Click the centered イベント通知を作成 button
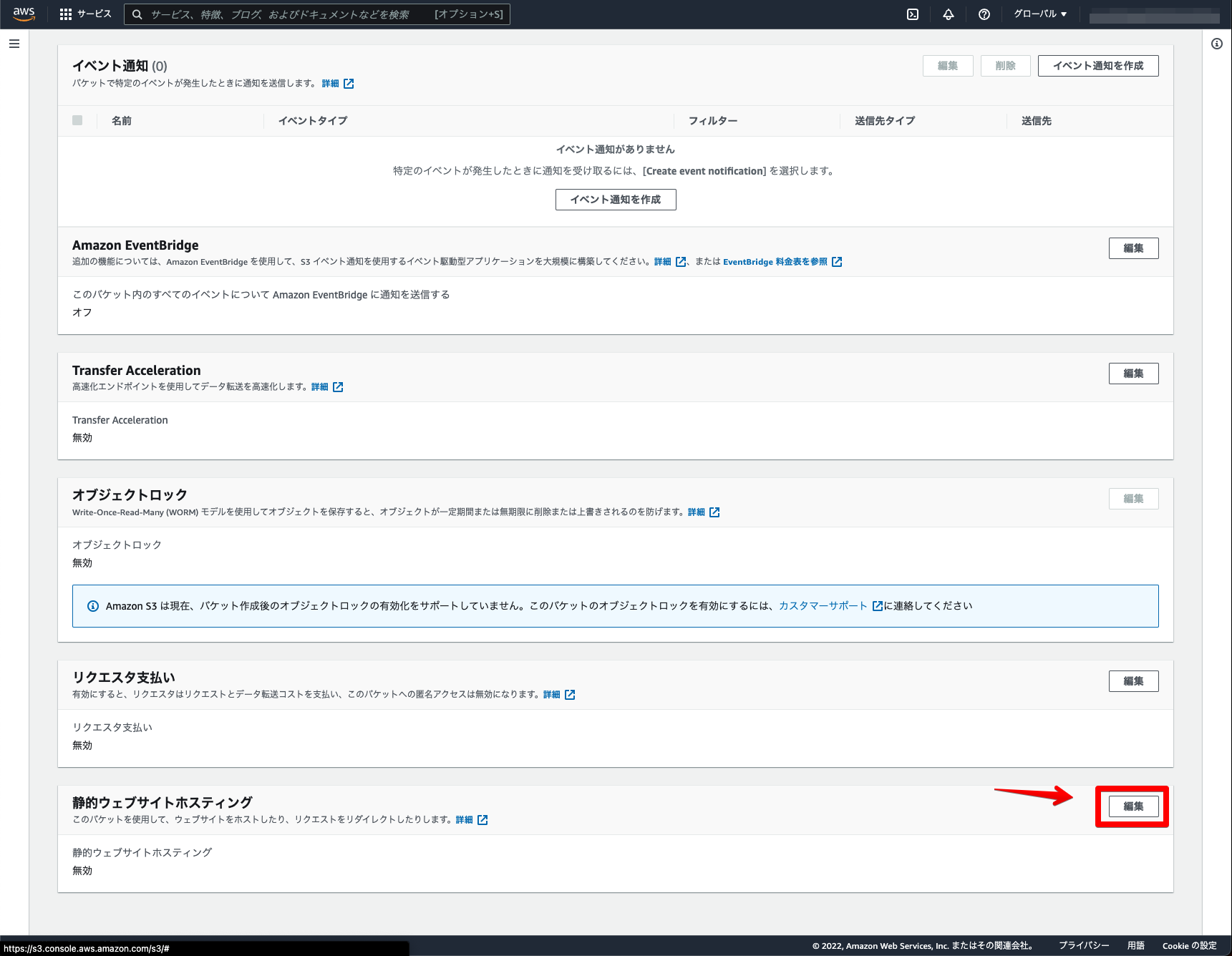The height and width of the screenshot is (956, 1232). (616, 200)
